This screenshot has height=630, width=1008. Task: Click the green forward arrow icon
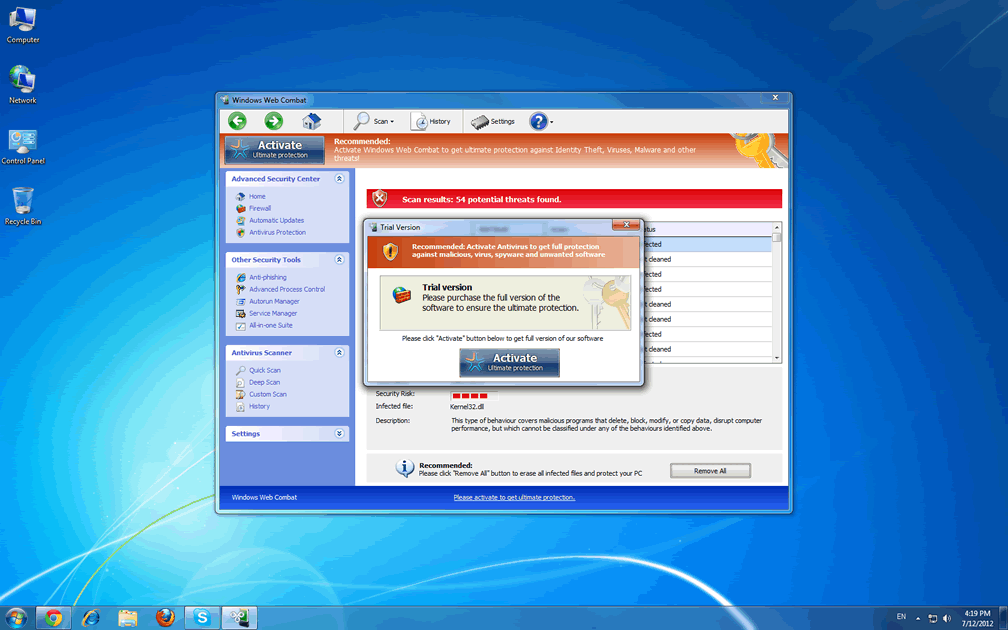tap(273, 121)
